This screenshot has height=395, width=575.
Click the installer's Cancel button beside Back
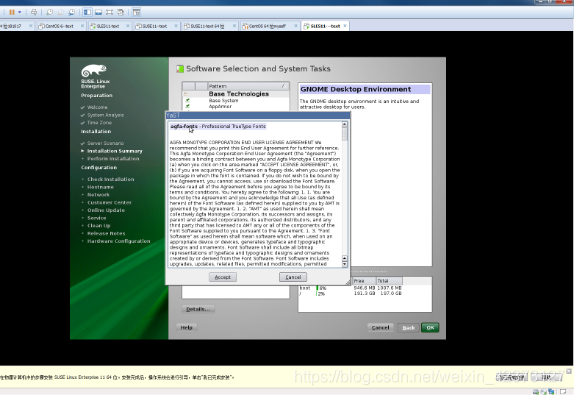coord(380,328)
